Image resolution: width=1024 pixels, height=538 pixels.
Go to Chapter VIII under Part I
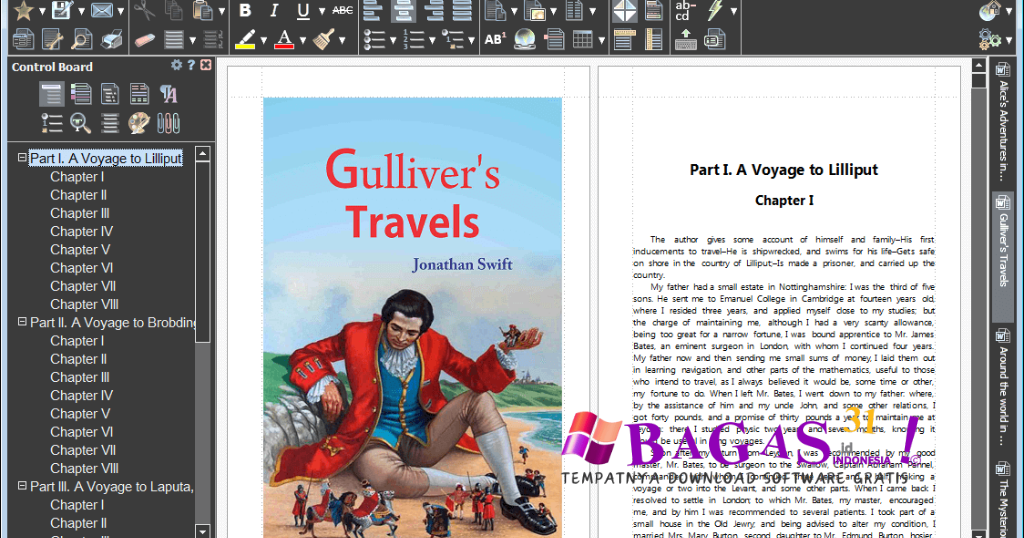(84, 304)
